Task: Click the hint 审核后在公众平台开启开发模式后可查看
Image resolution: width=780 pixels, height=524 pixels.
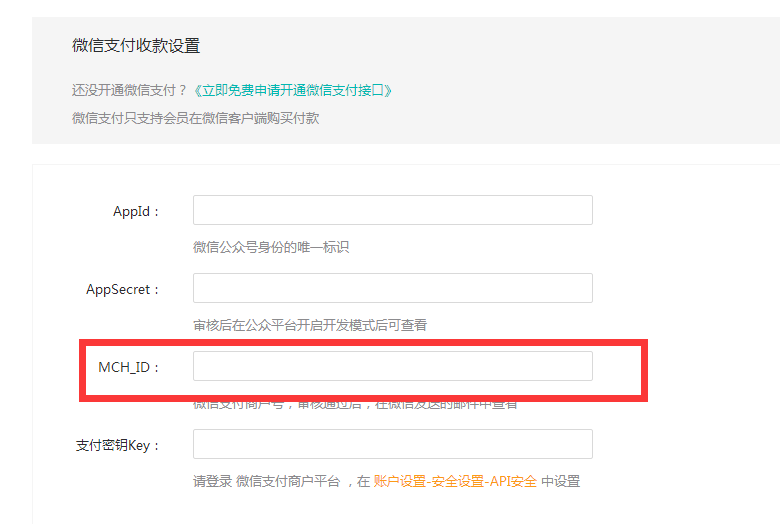Action: tap(310, 325)
